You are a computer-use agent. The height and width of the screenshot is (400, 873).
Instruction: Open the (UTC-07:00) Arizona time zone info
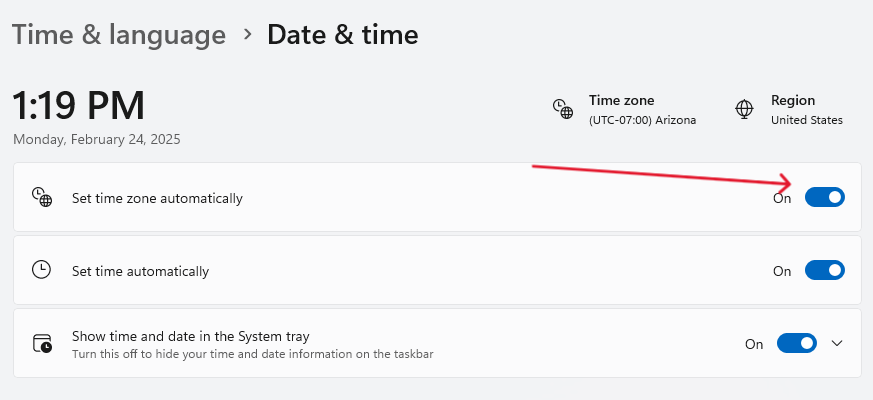tap(643, 120)
